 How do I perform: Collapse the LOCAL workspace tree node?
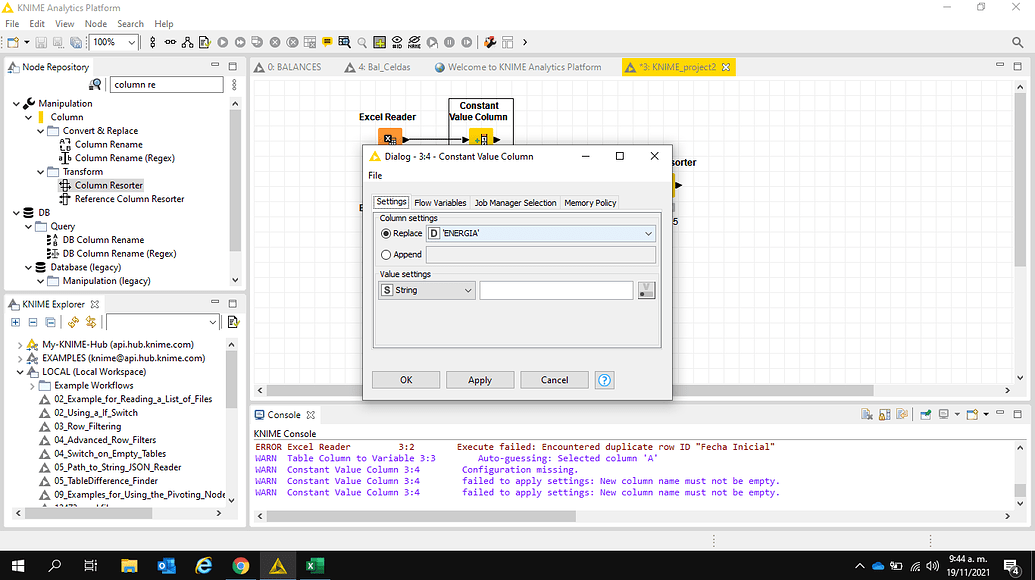21,372
